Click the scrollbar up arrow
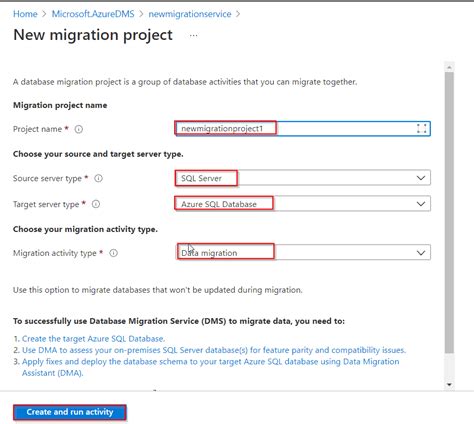The width and height of the screenshot is (474, 424). pyautogui.click(x=449, y=67)
